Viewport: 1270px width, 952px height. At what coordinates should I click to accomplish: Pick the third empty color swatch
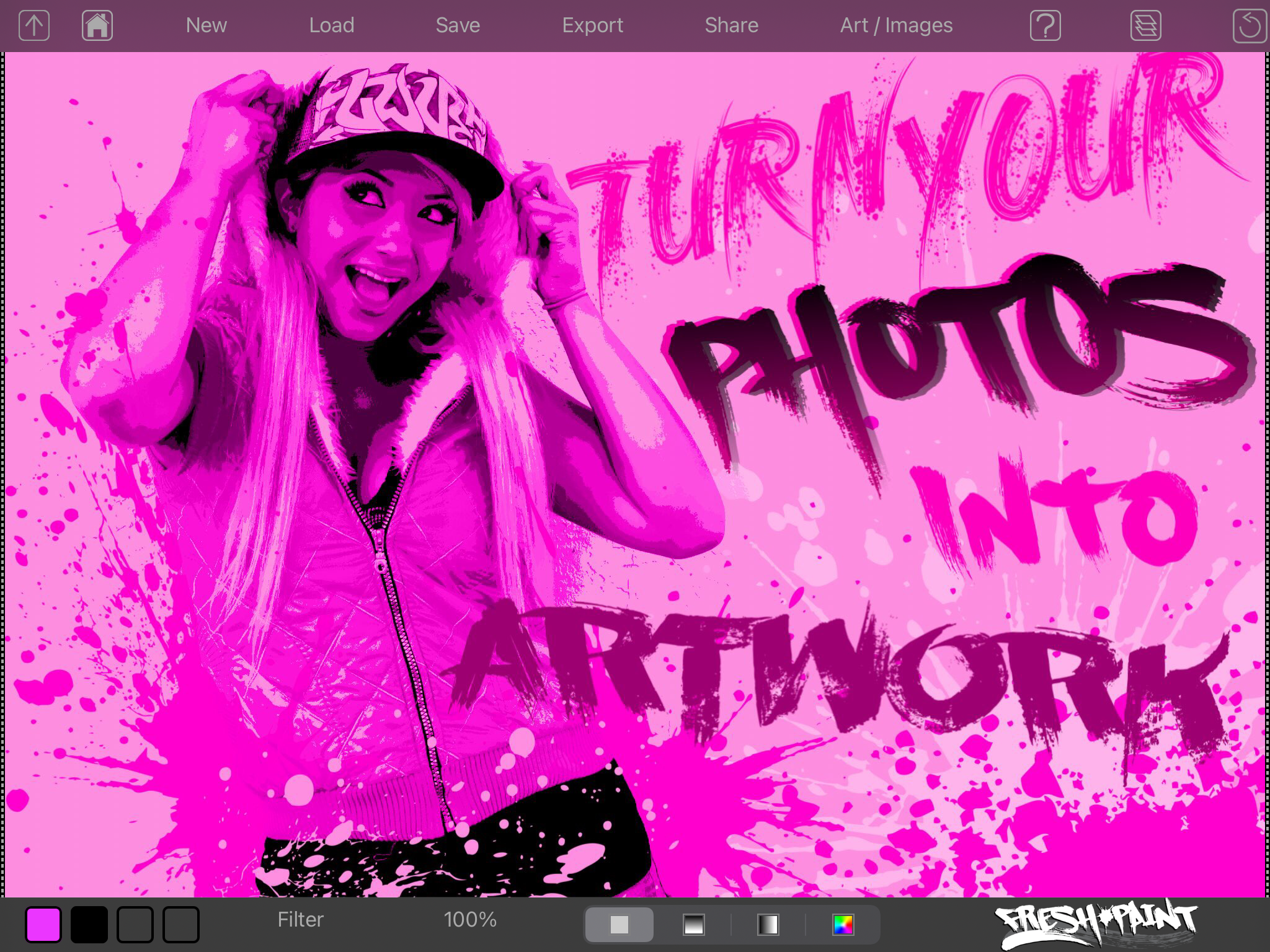point(135,925)
